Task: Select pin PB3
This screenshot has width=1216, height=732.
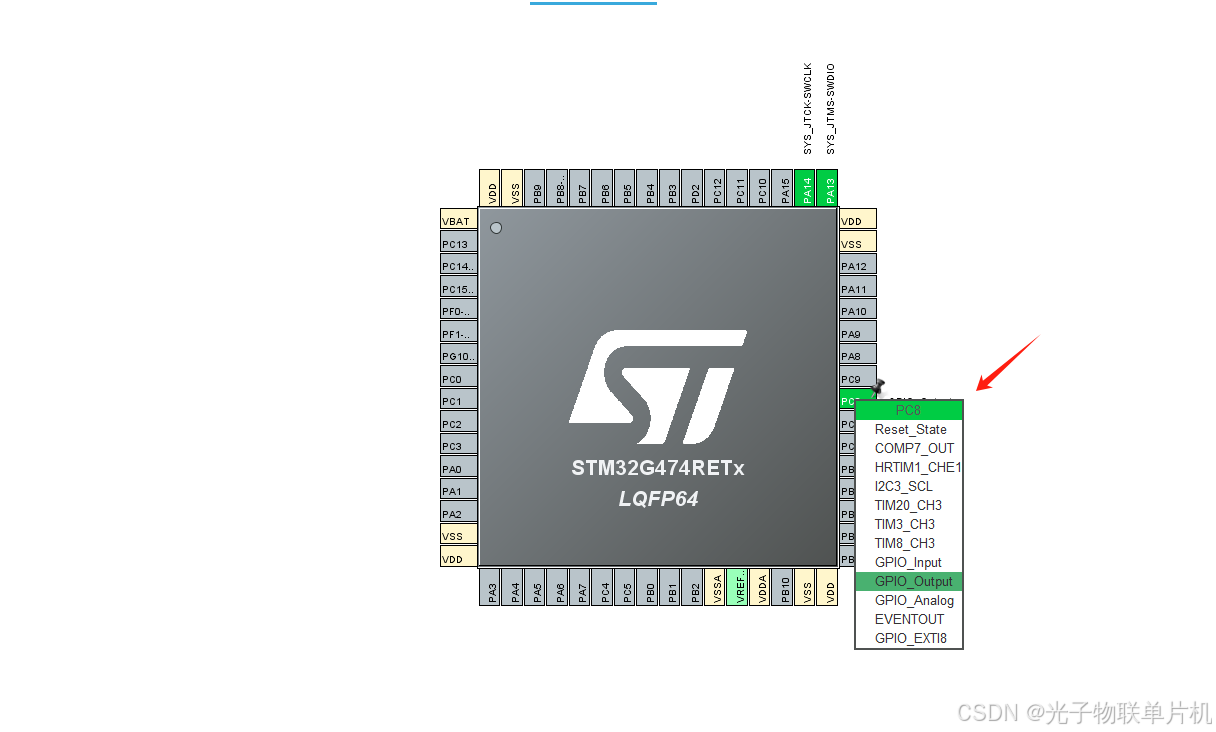Action: point(671,188)
